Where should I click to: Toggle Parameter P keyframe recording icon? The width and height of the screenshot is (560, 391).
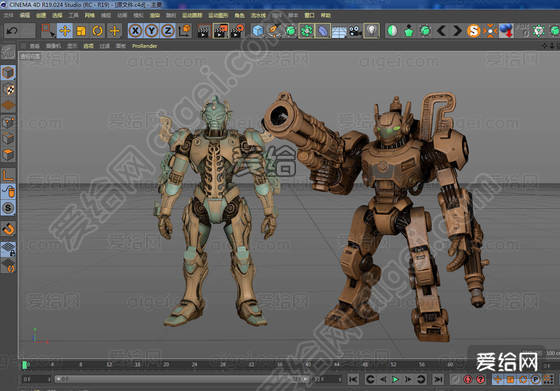tap(535, 379)
